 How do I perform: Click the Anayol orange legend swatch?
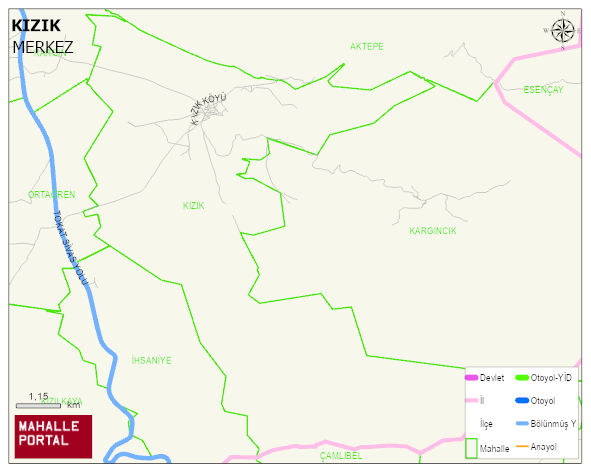(x=522, y=446)
